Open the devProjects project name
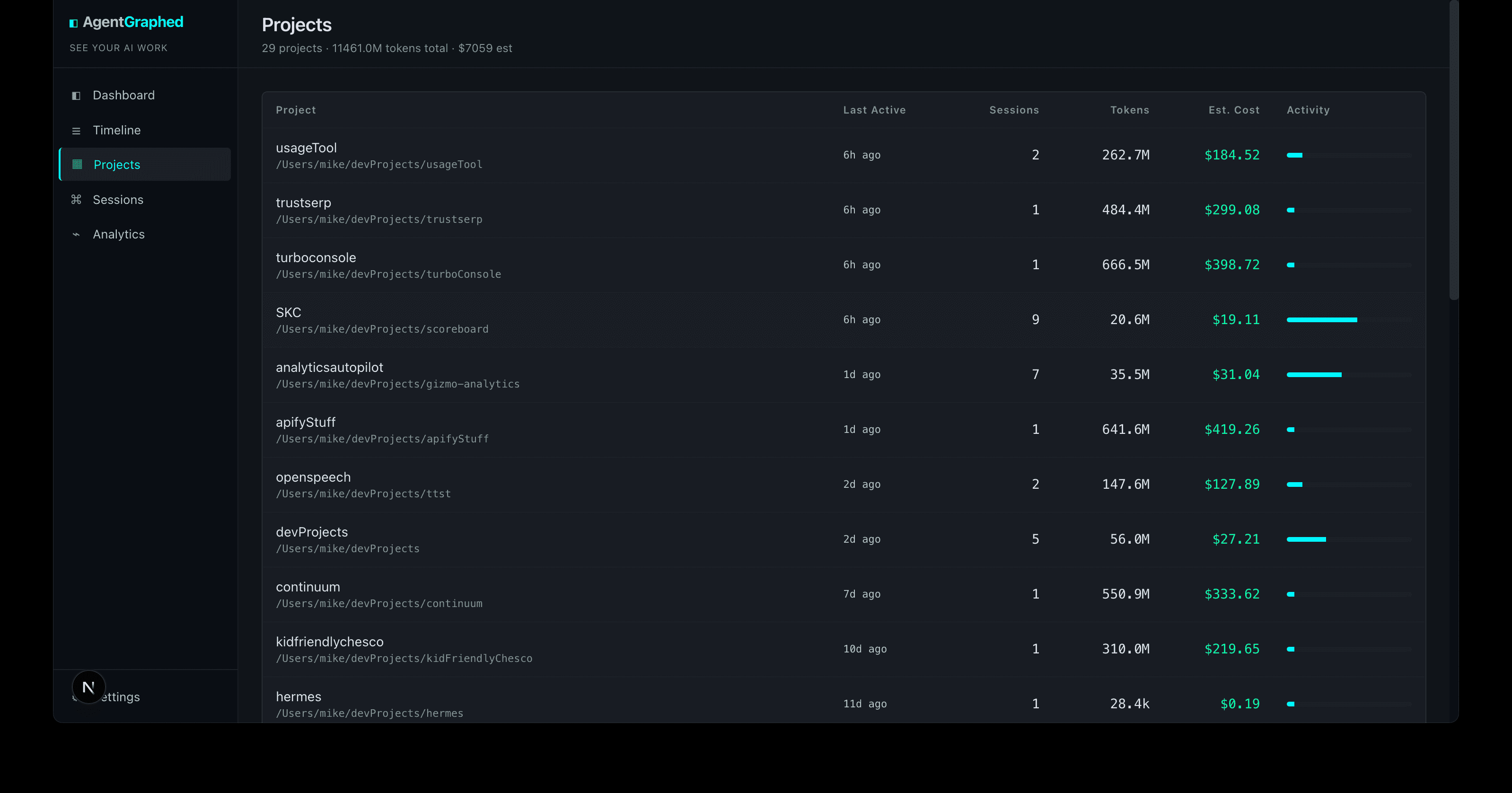1512x793 pixels. coord(312,532)
